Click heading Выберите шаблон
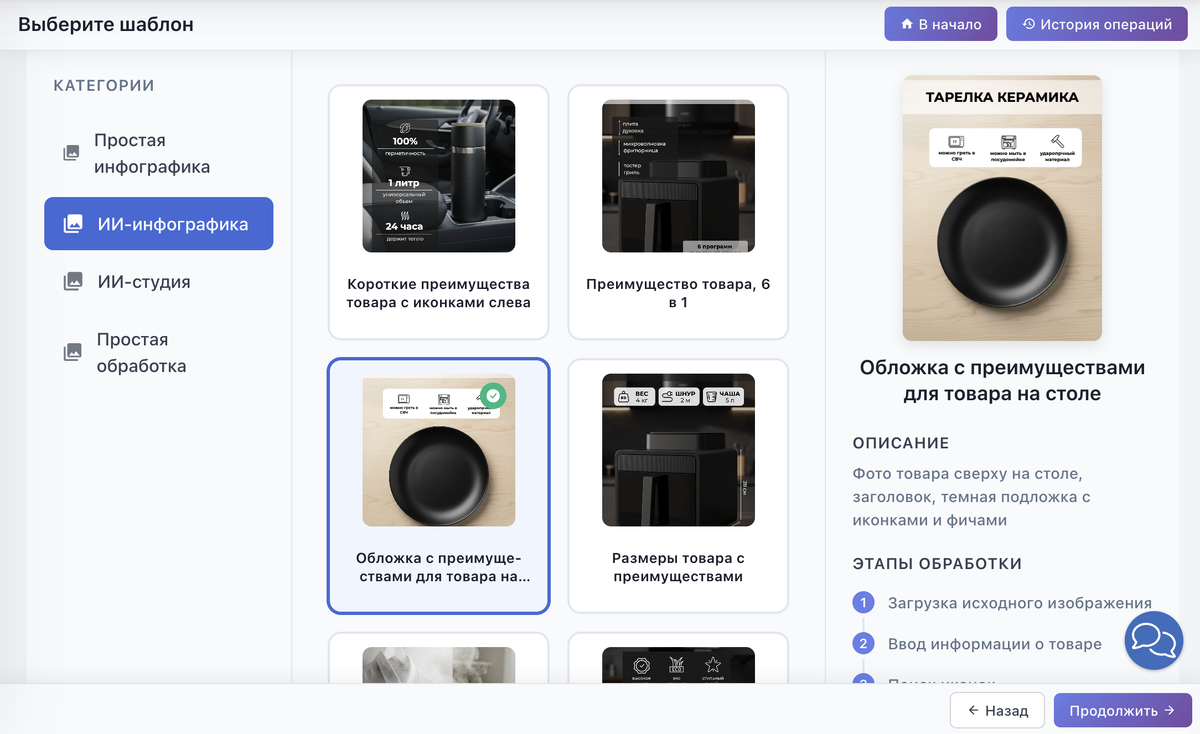 (x=106, y=24)
